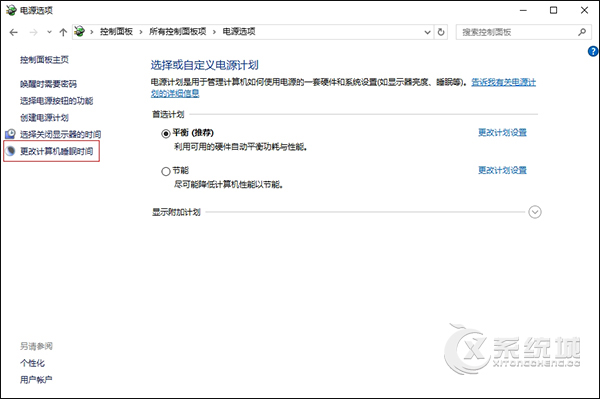Select the 节能 power plan radio
Screen dimensions: 600x399
[166, 171]
